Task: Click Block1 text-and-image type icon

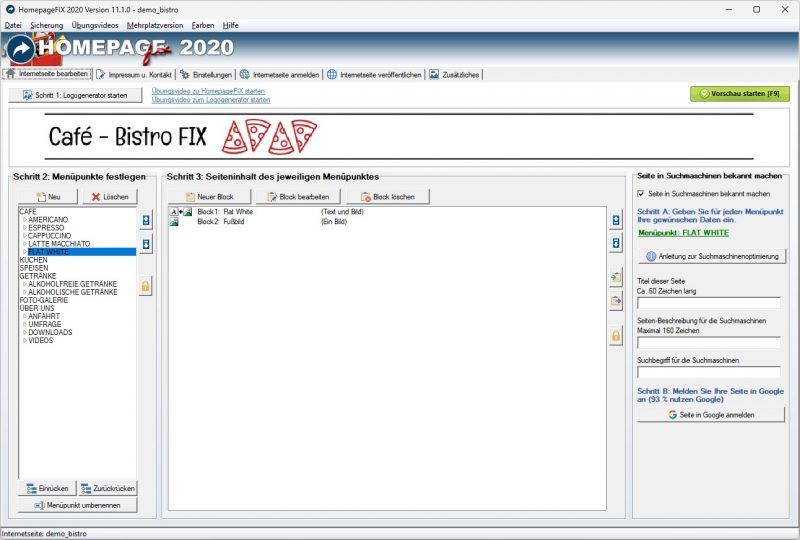Action: pyautogui.click(x=181, y=212)
